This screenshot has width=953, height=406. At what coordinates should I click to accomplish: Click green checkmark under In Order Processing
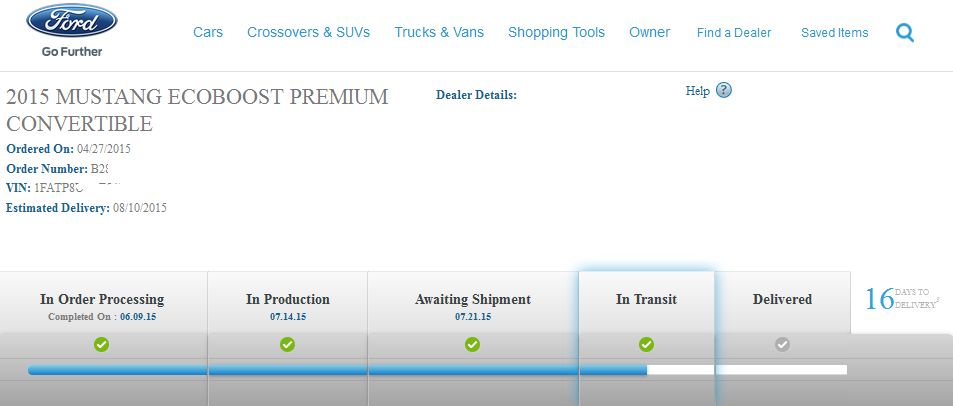(101, 345)
